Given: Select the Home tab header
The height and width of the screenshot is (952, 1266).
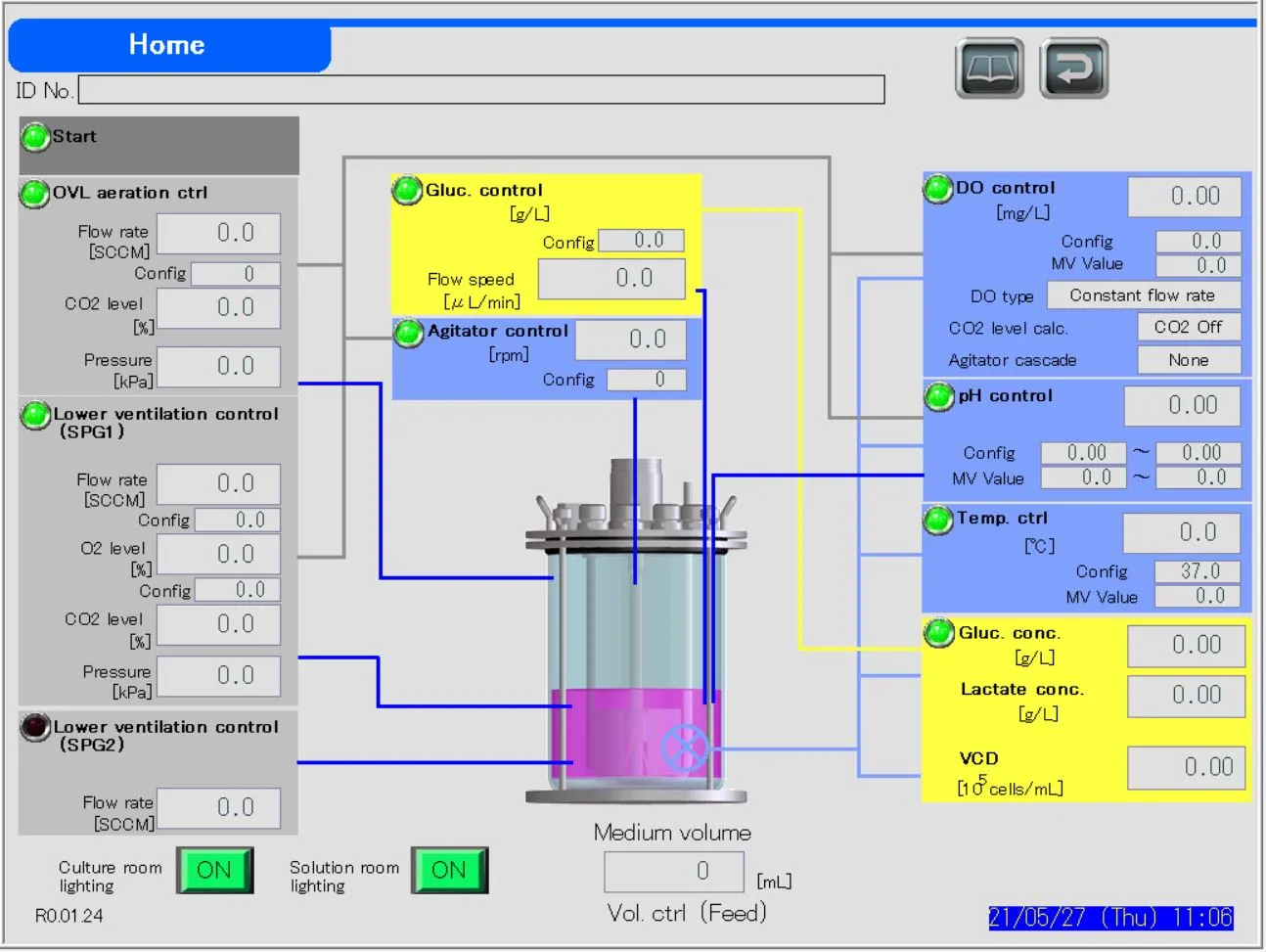Looking at the screenshot, I should (x=169, y=46).
